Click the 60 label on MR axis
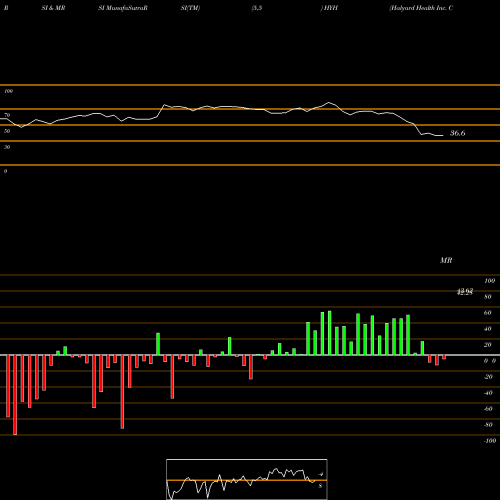The height and width of the screenshot is (500, 500). tap(488, 313)
